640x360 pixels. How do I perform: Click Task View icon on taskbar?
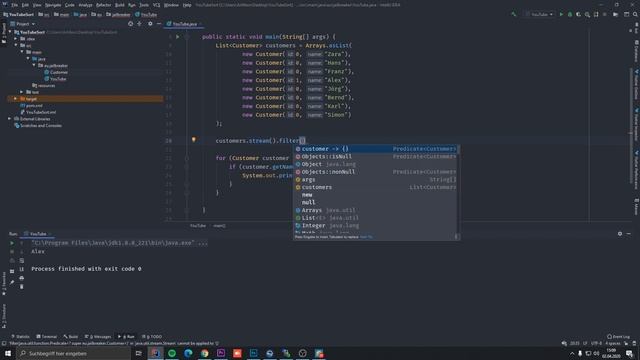pos(139,353)
